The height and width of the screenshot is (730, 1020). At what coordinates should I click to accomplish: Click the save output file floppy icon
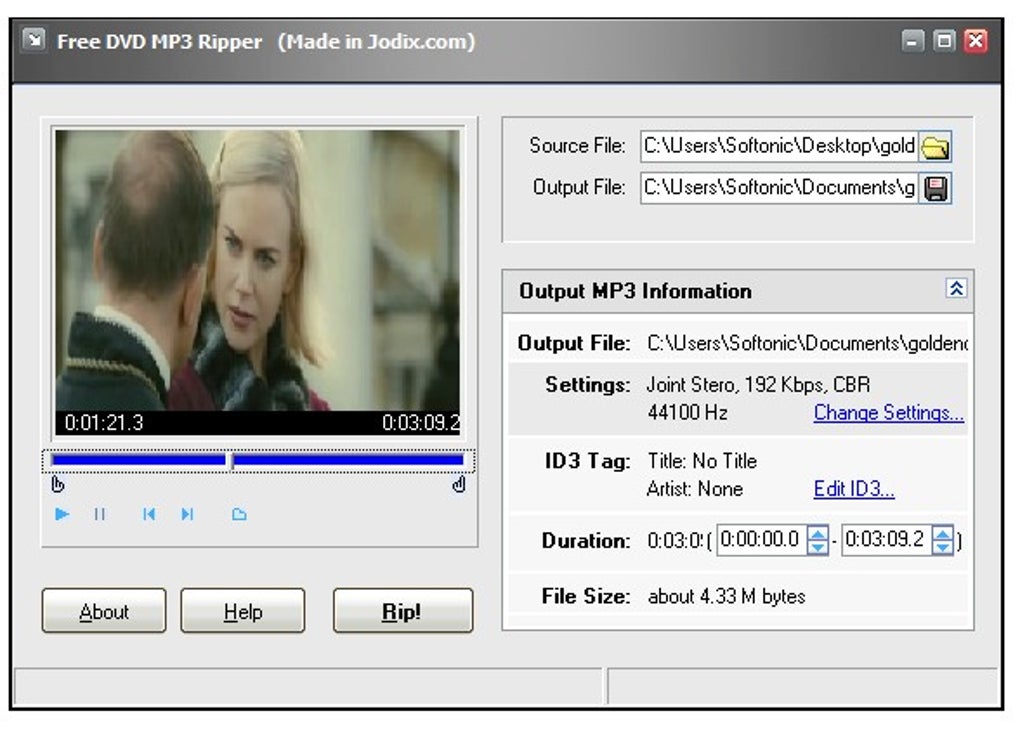coord(935,189)
